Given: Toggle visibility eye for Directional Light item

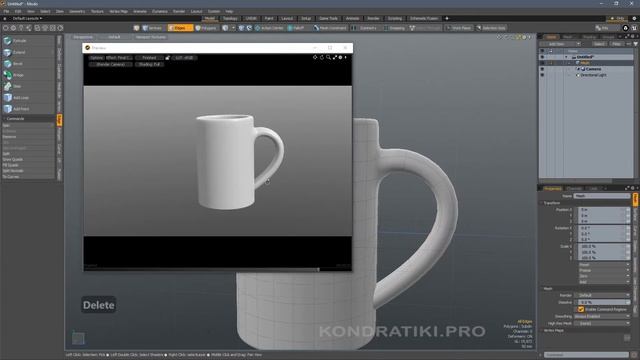Looking at the screenshot, I should tap(542, 75).
